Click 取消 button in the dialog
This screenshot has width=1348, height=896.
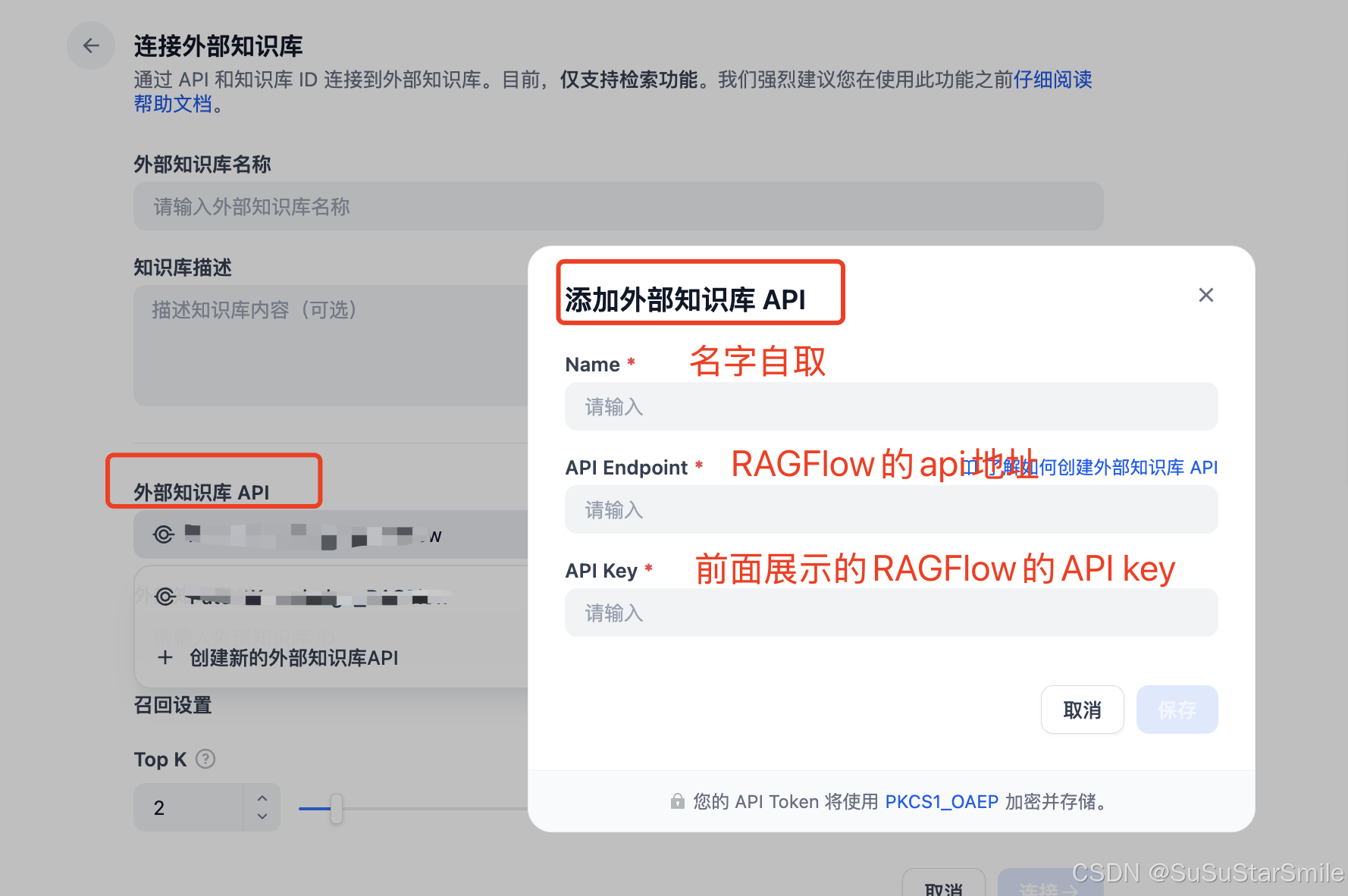(x=1082, y=710)
